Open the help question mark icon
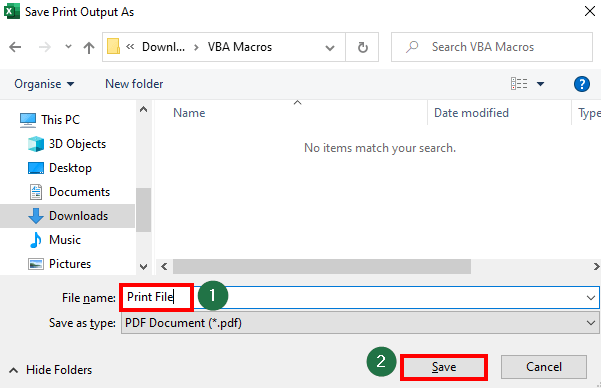 (581, 84)
